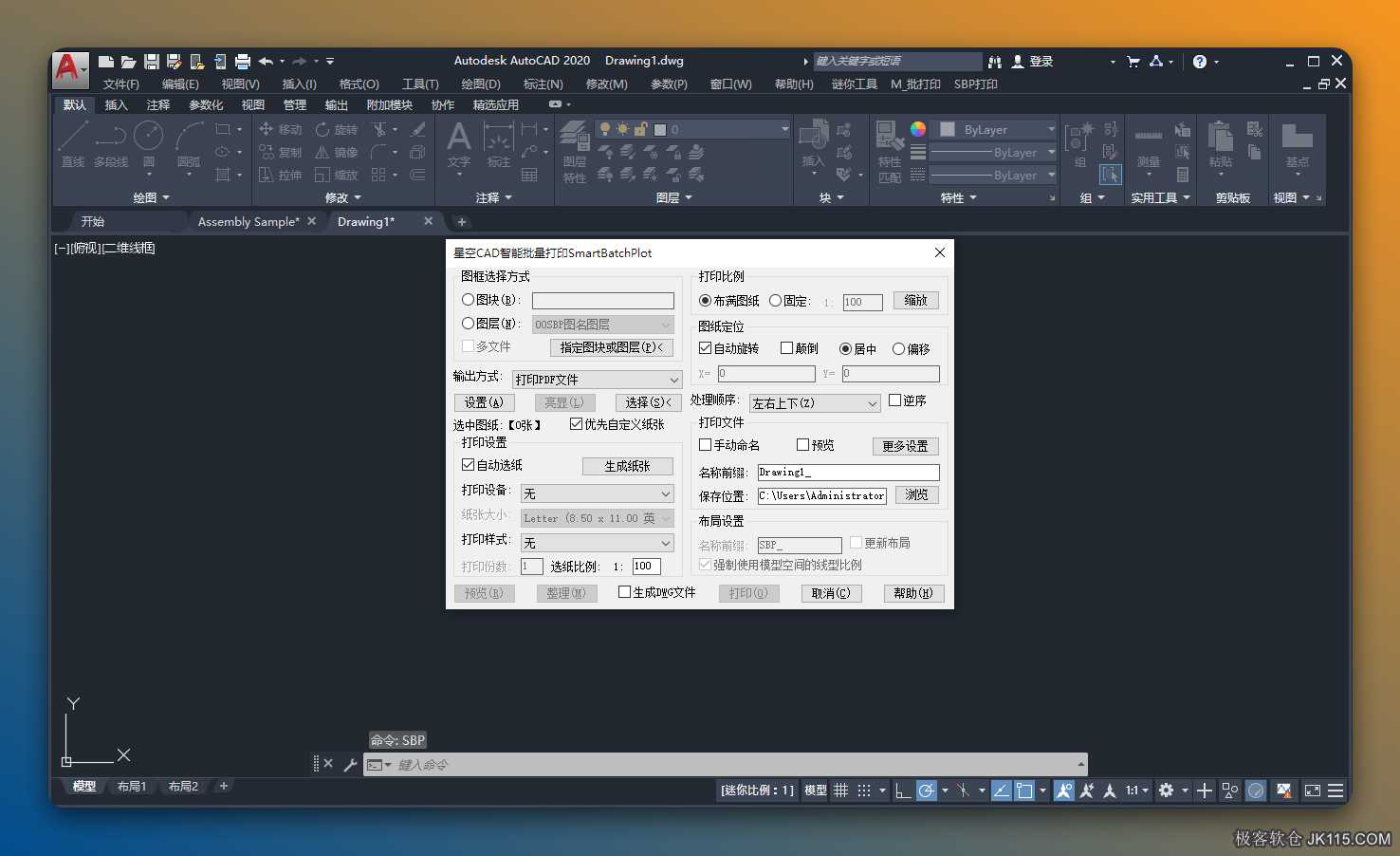The width and height of the screenshot is (1400, 856).
Task: Click the help question mark icon
Action: coord(1200,62)
